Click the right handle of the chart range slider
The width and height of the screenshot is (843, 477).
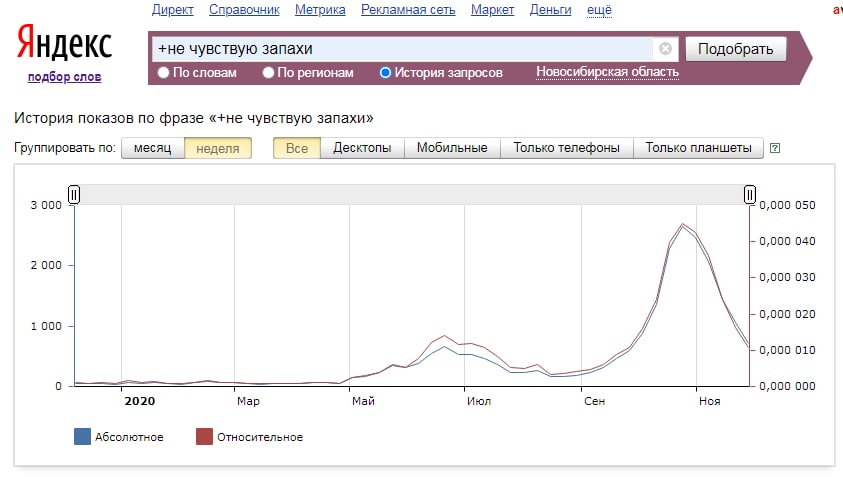(x=749, y=194)
